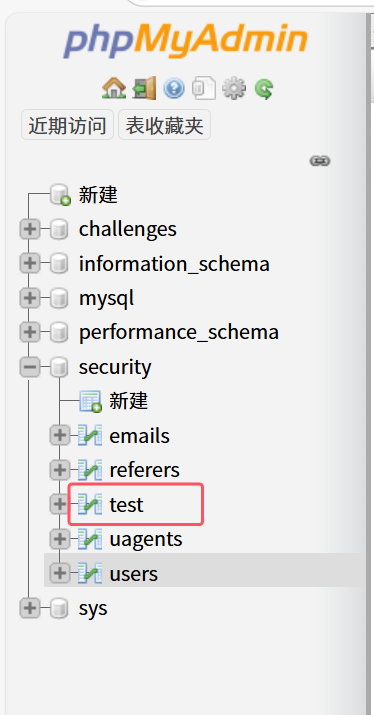Open the 近期访问 recent tables tab
This screenshot has width=374, height=715.
67,125
